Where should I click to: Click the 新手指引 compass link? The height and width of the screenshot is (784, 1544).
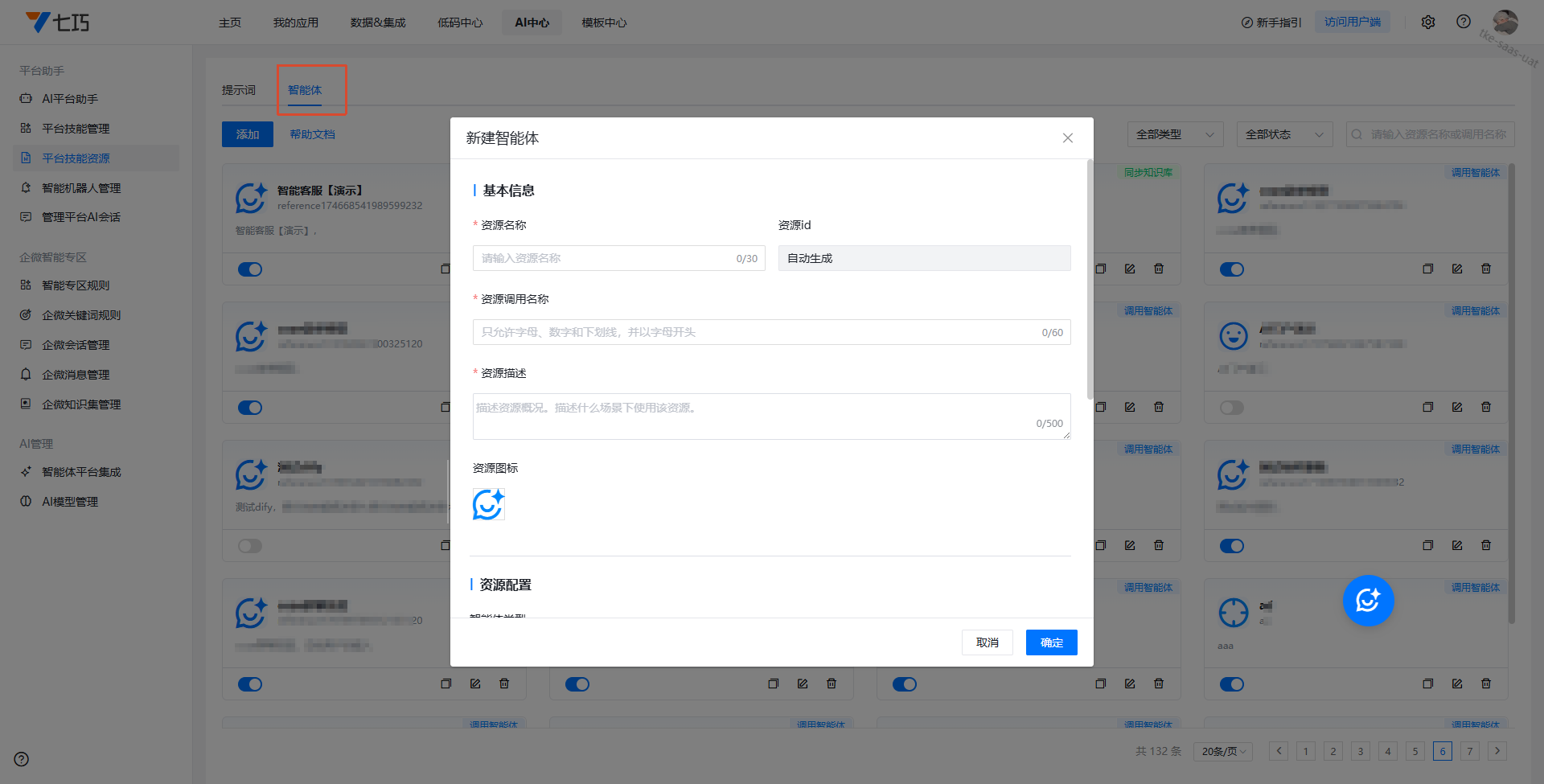coord(1271,23)
